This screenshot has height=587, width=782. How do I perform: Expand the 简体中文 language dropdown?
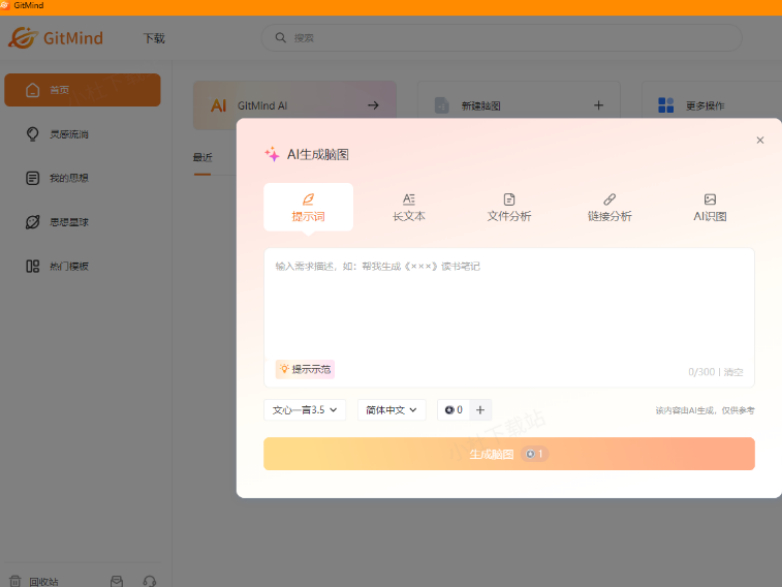[x=391, y=410]
